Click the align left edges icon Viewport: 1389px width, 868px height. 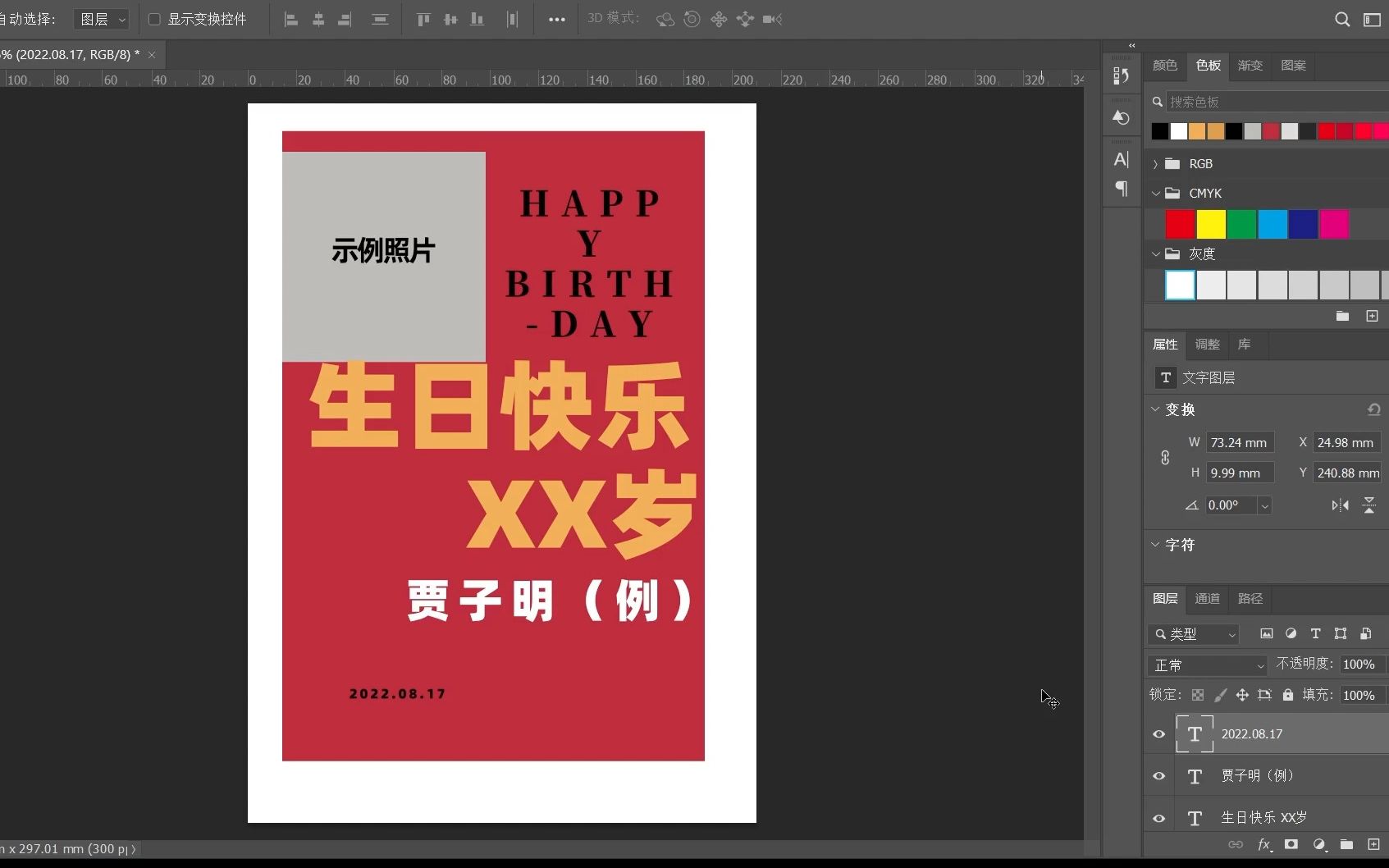290,20
